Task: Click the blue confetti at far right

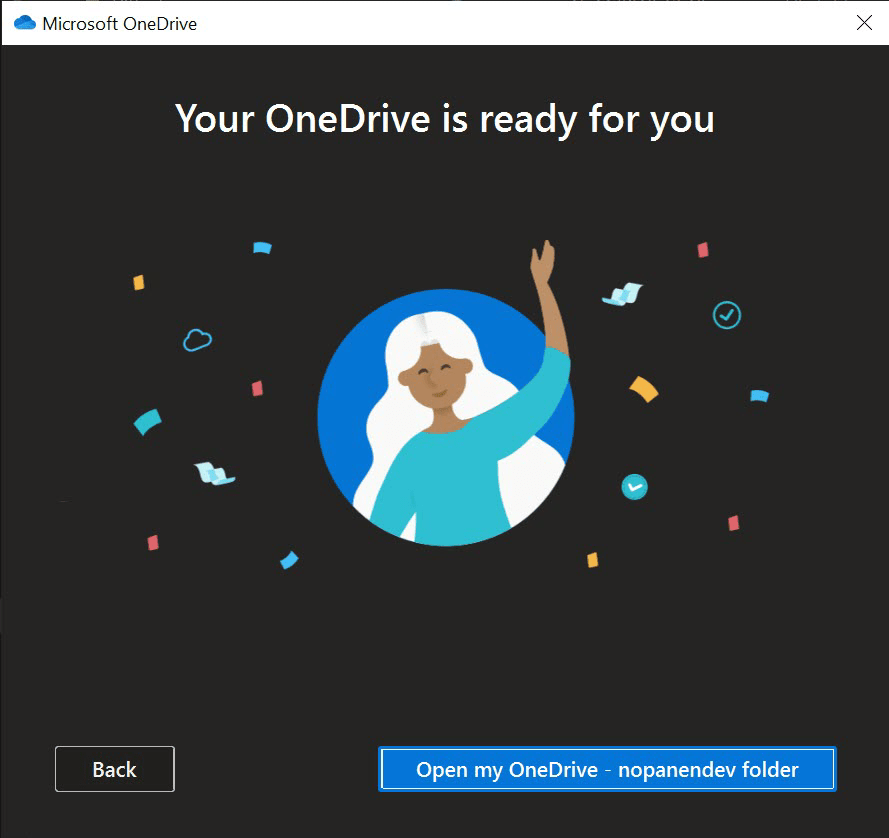Action: click(759, 396)
